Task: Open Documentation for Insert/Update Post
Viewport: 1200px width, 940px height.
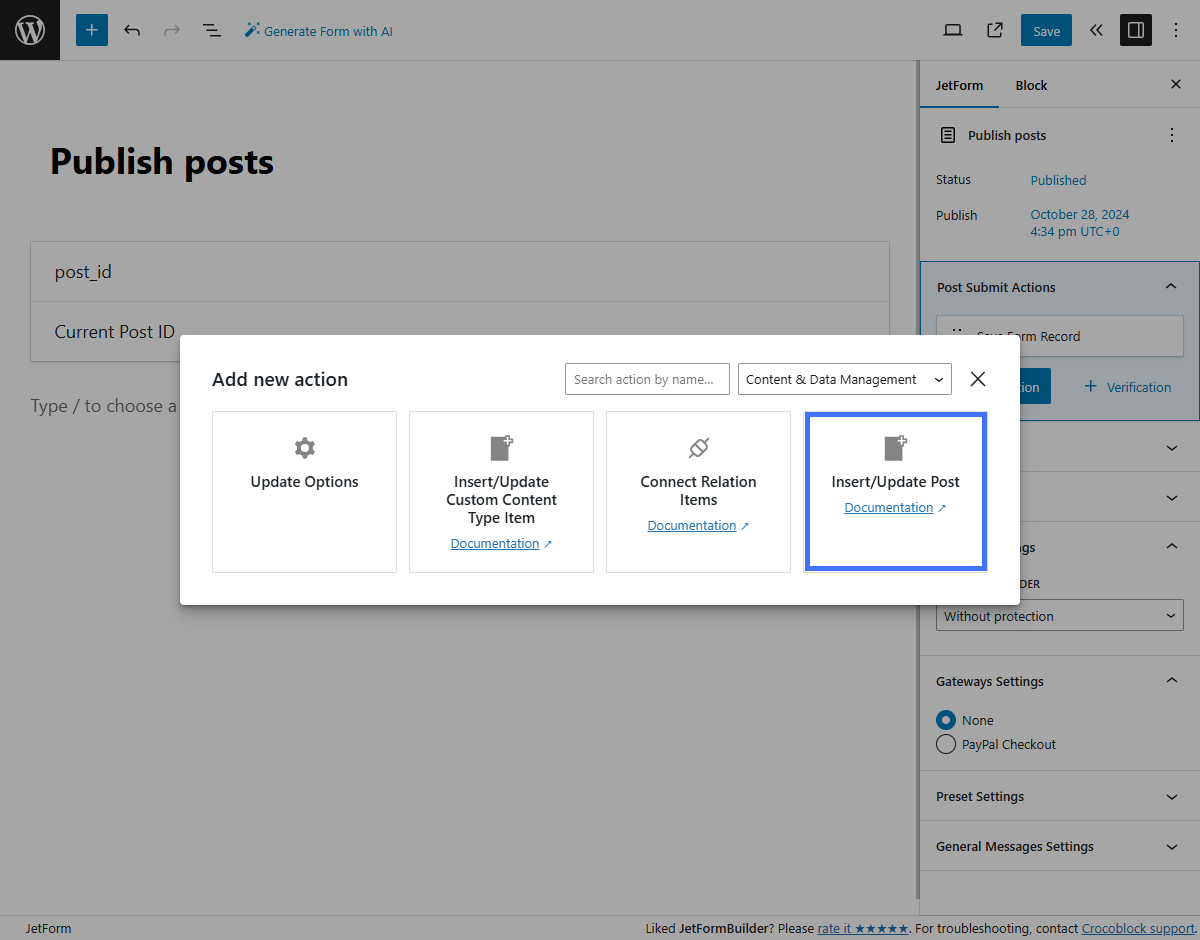Action: (889, 507)
